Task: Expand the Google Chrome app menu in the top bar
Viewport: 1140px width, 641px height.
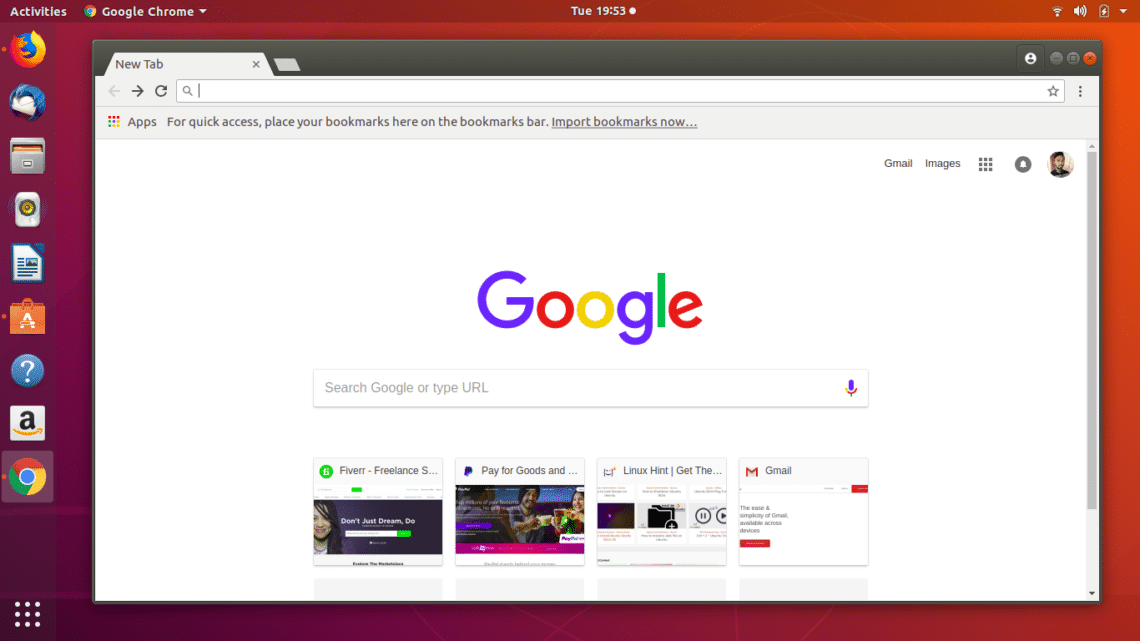Action: pos(145,11)
